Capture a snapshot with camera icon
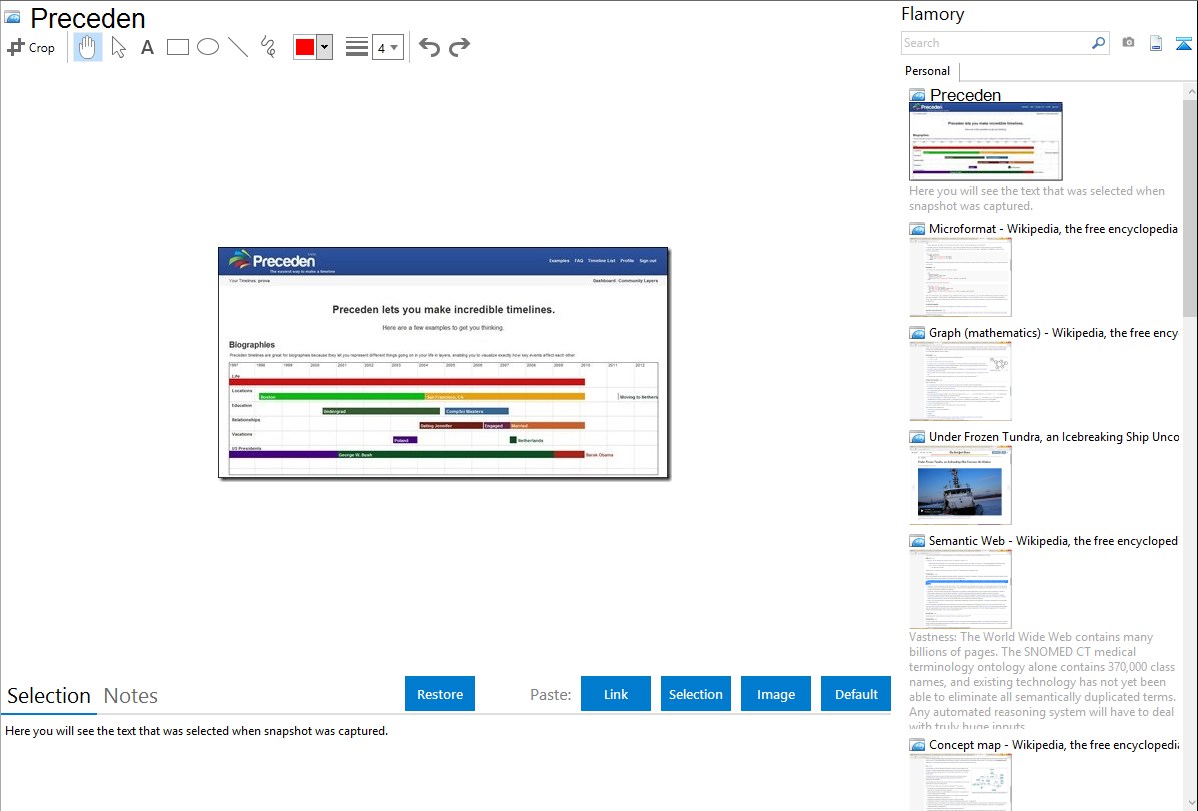 tap(1128, 43)
